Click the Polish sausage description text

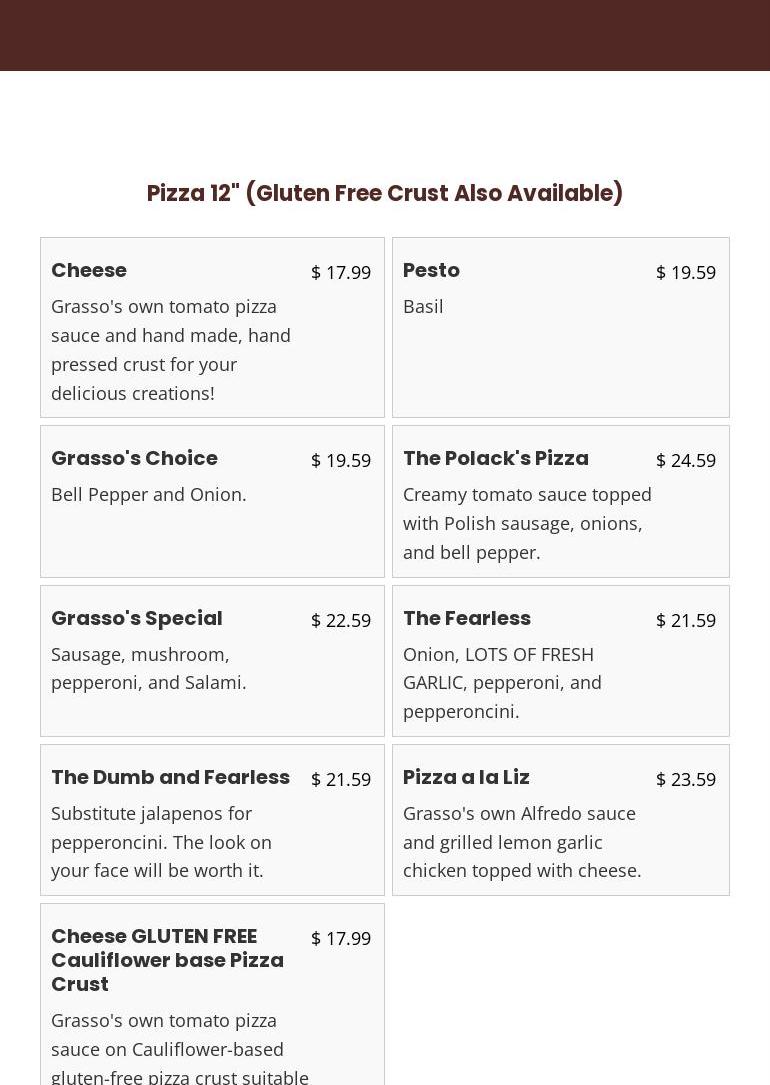[x=526, y=523]
